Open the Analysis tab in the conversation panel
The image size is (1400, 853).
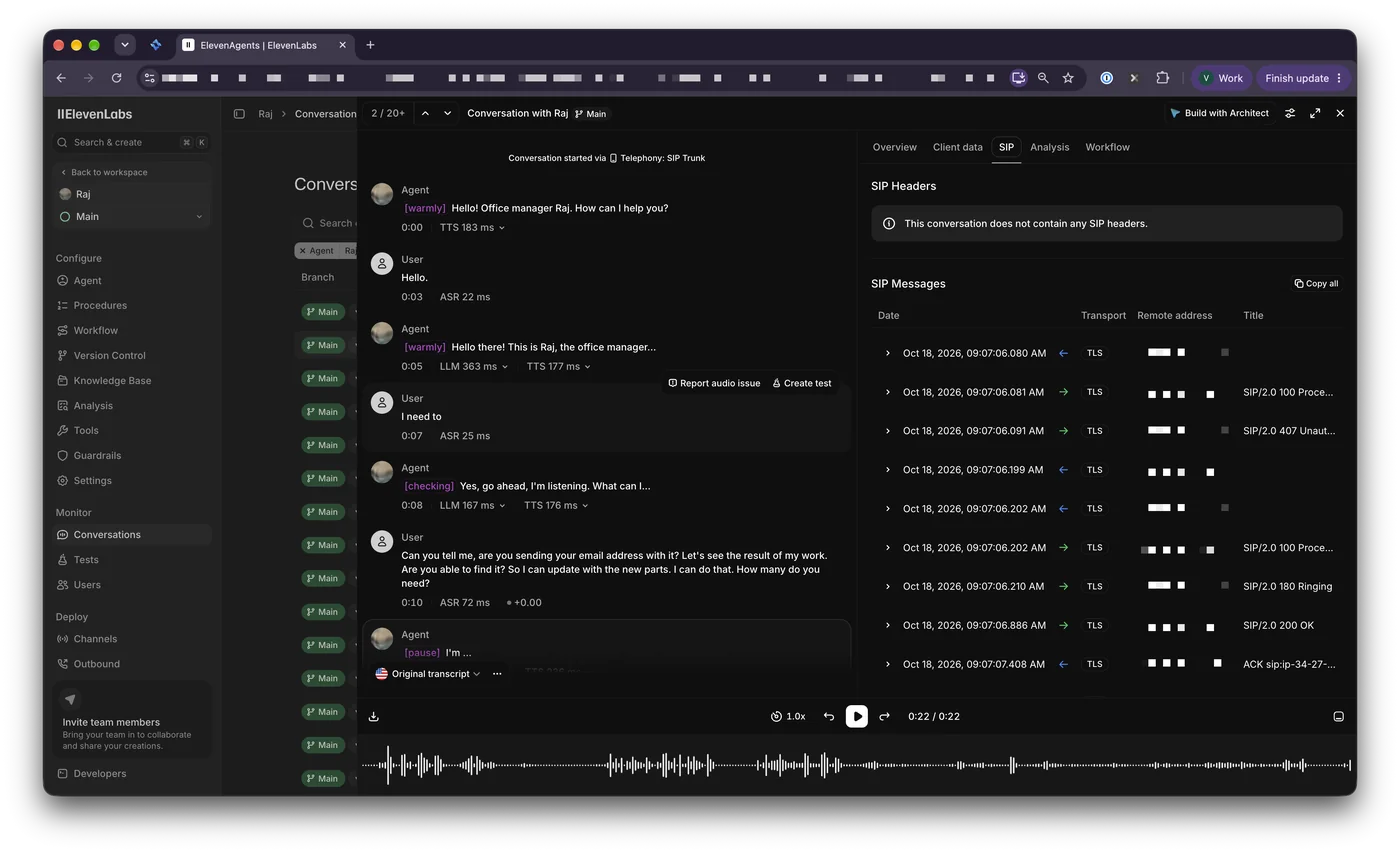(1049, 147)
